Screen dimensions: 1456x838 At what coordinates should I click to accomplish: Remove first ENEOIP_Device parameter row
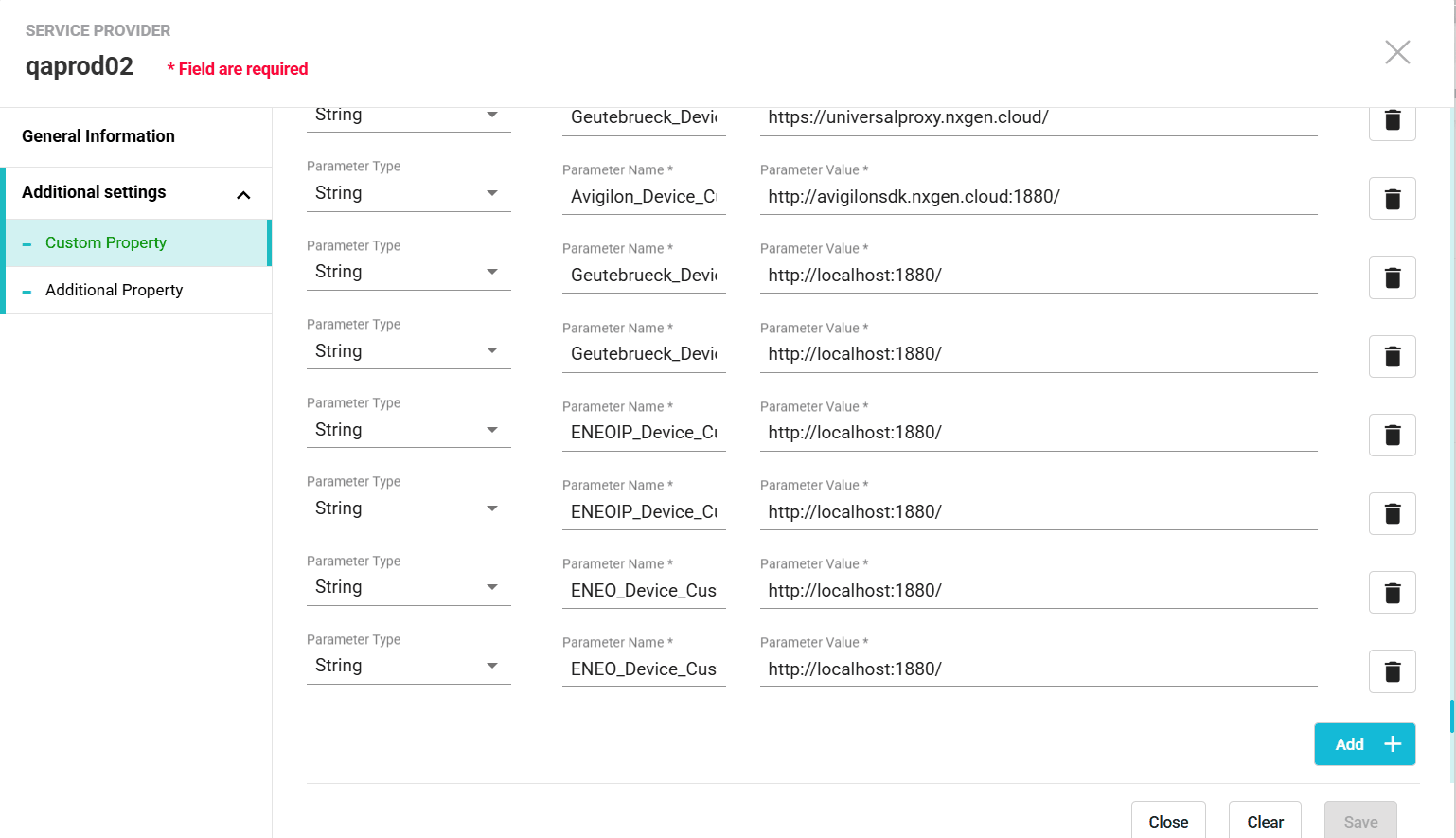point(1392,435)
